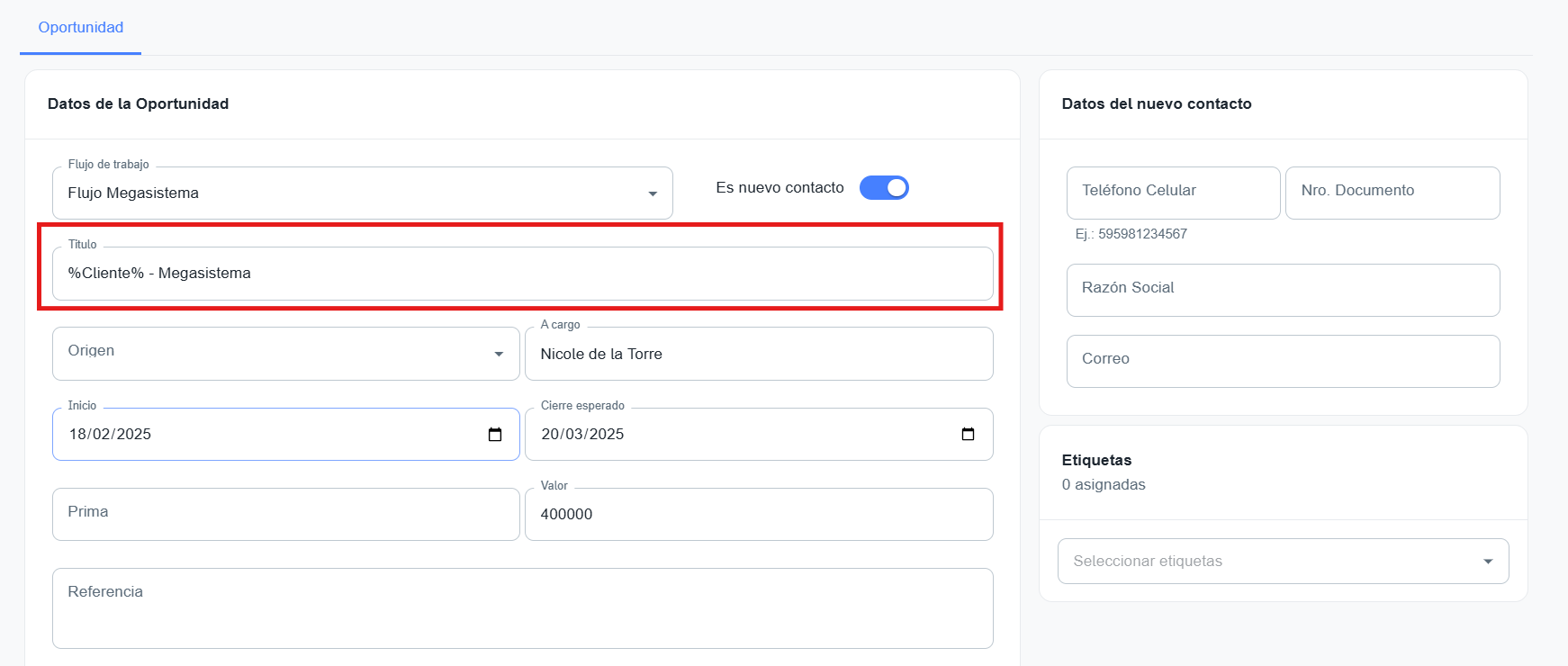1568x666 pixels.
Task: Click the Título text field
Action: point(522,274)
